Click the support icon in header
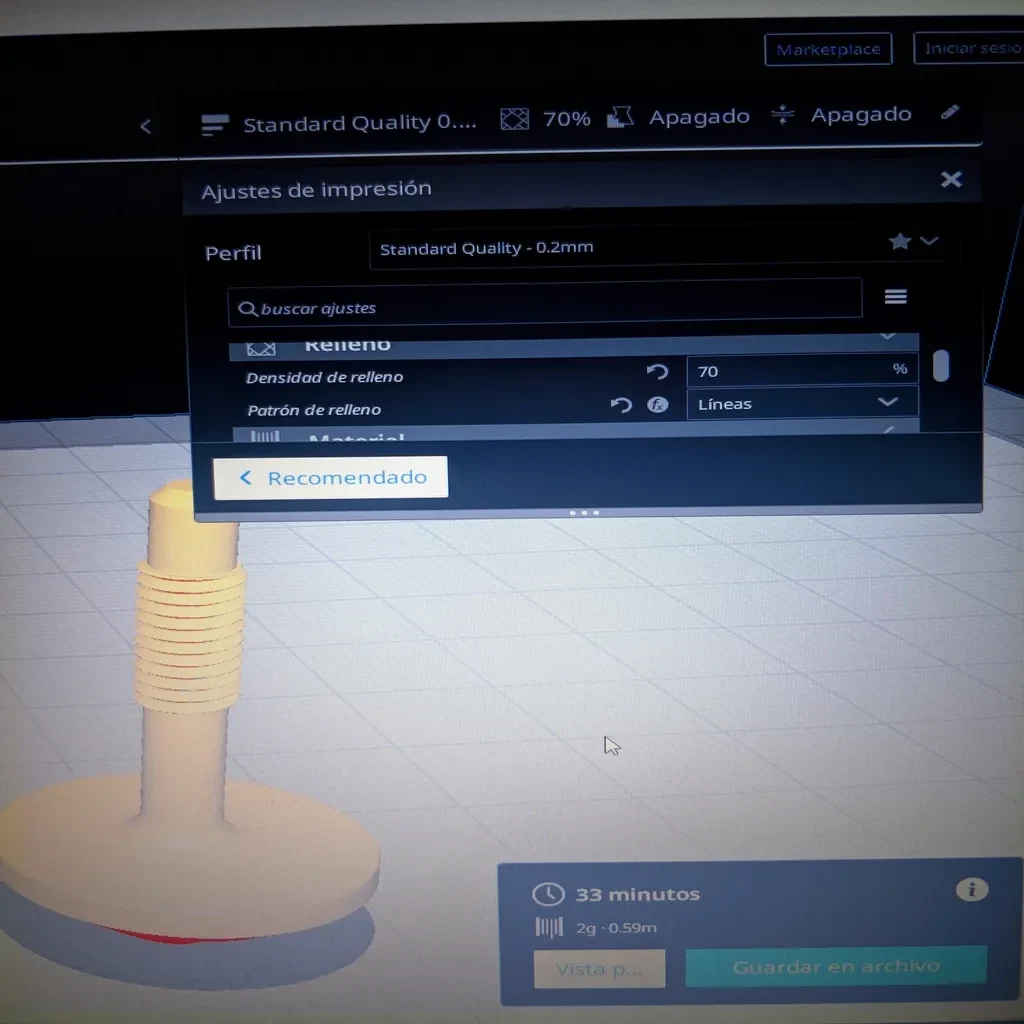This screenshot has width=1024, height=1024. (620, 118)
